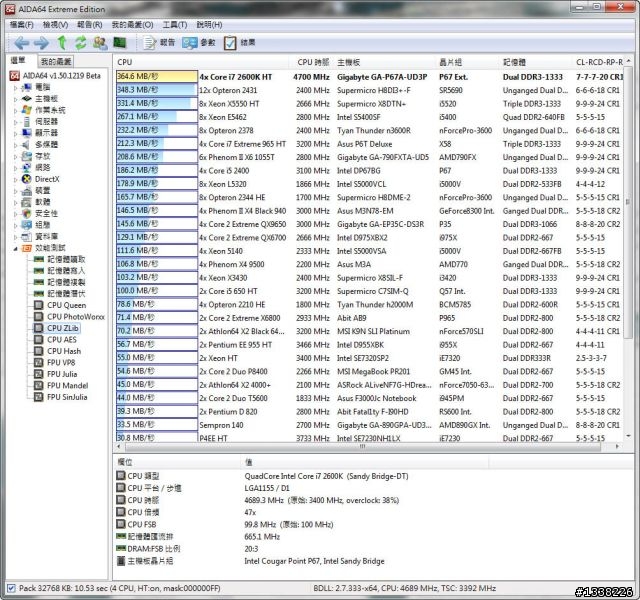Open the 報告(R) menu

[89, 25]
